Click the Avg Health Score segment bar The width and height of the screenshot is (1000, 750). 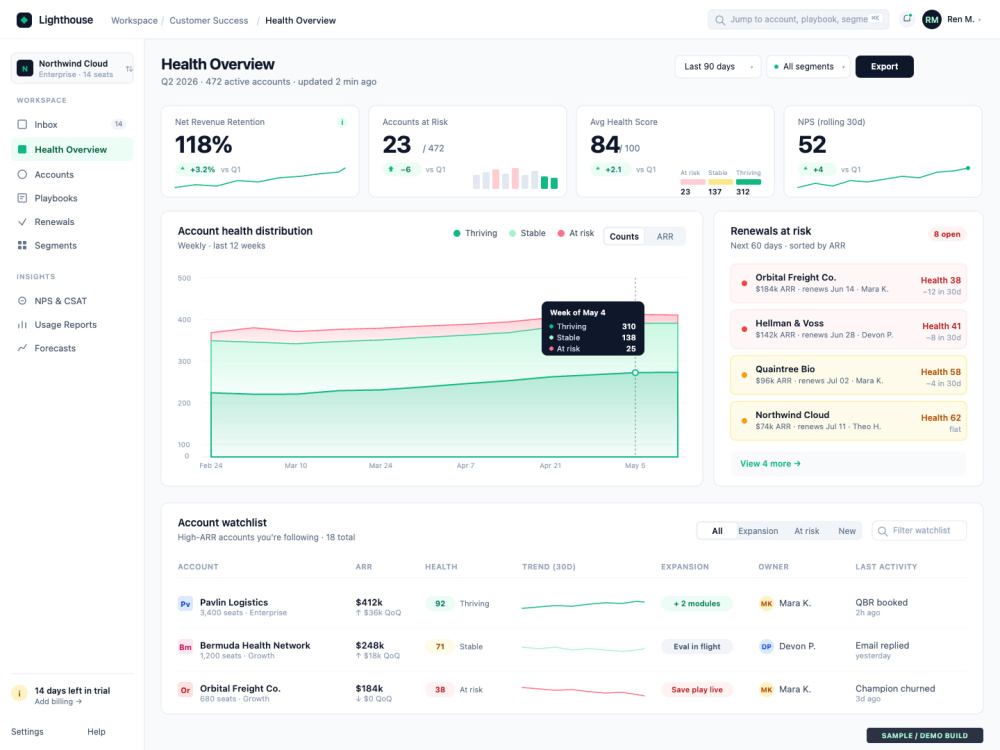720,182
